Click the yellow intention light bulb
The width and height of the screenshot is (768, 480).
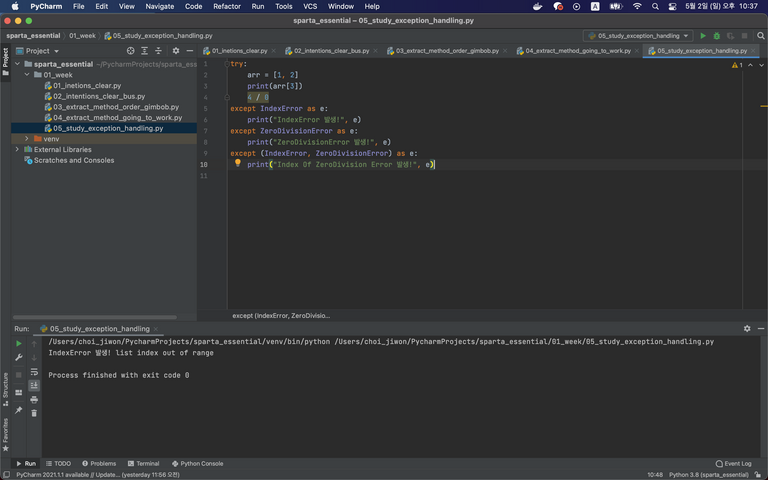pos(238,163)
